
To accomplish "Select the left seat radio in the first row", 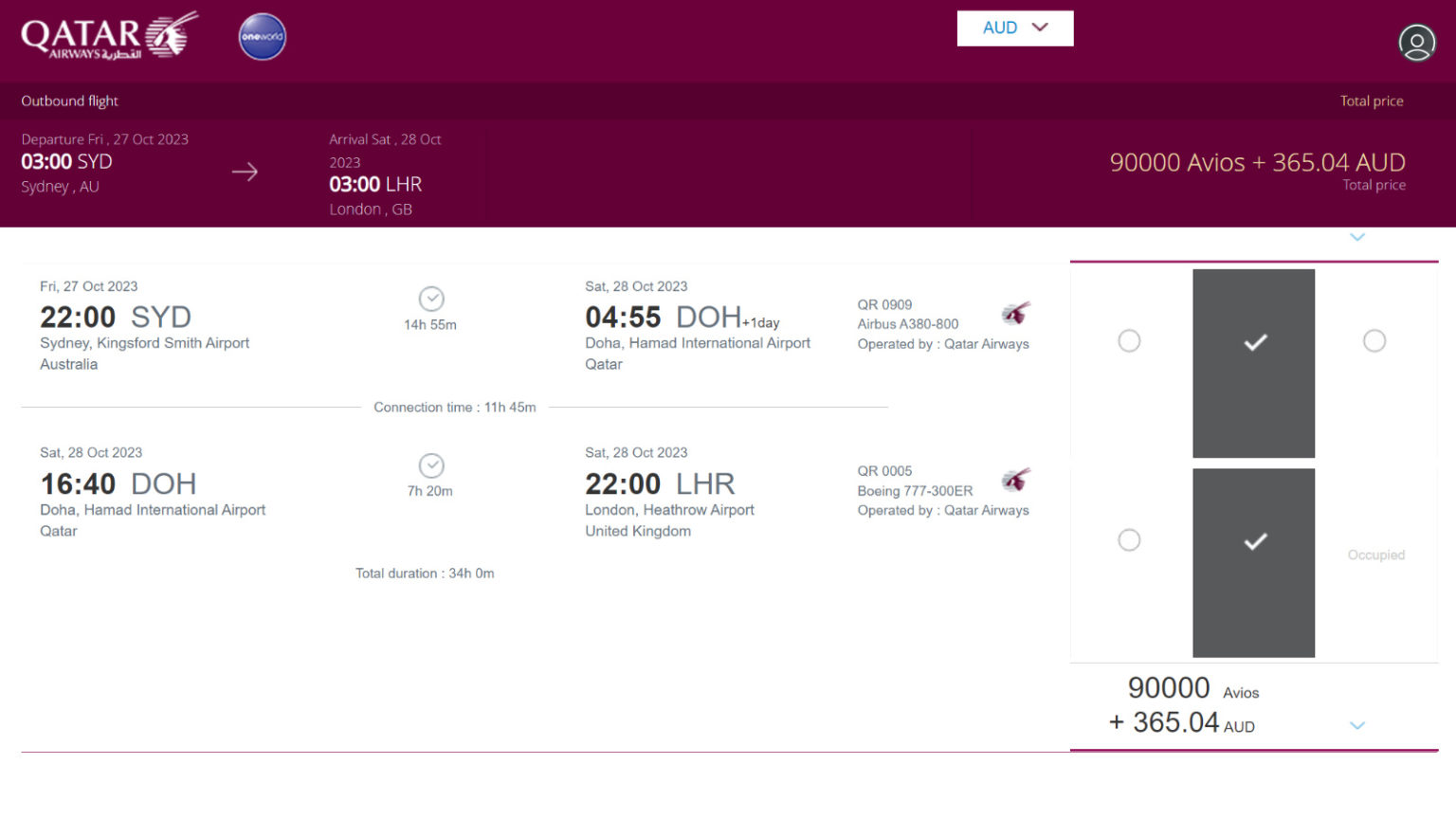I will pos(1129,339).
